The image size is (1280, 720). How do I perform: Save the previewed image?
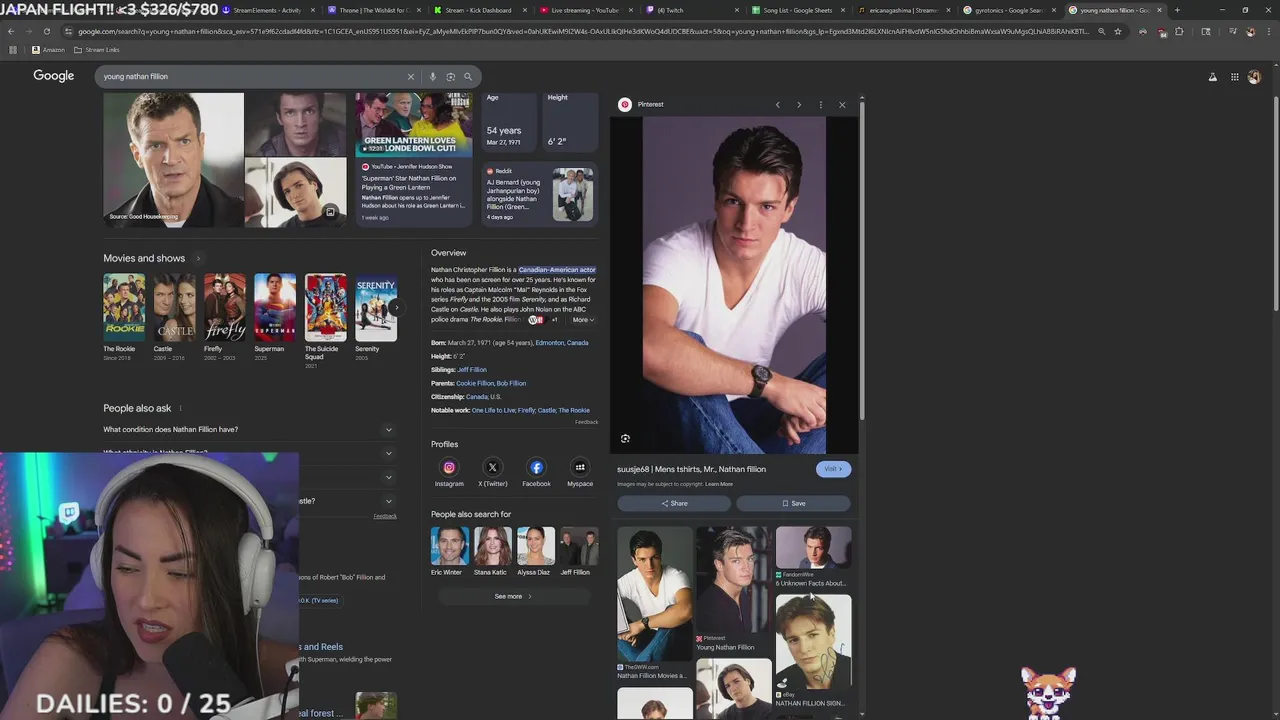tap(793, 503)
